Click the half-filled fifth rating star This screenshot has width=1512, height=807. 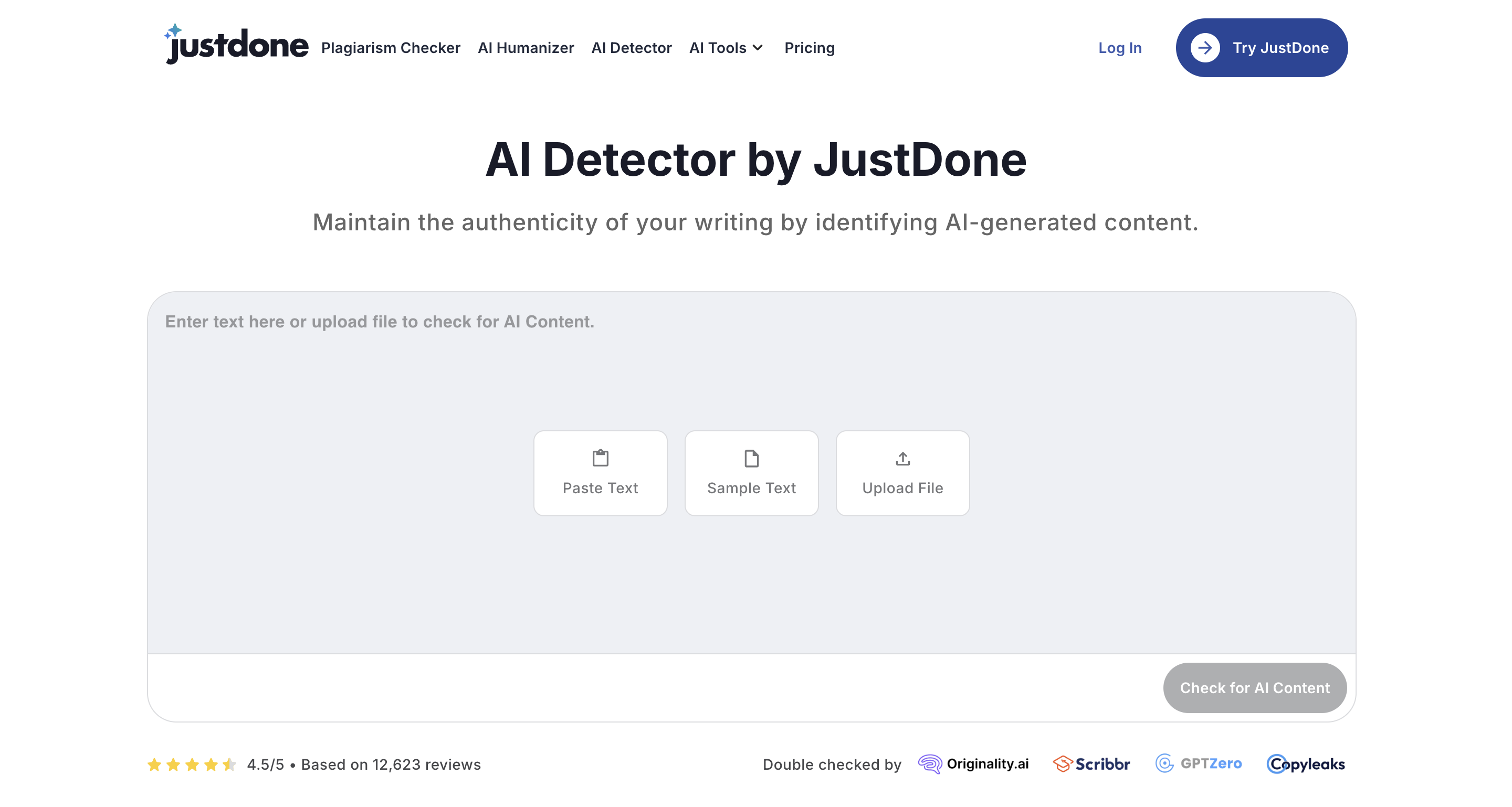point(229,764)
